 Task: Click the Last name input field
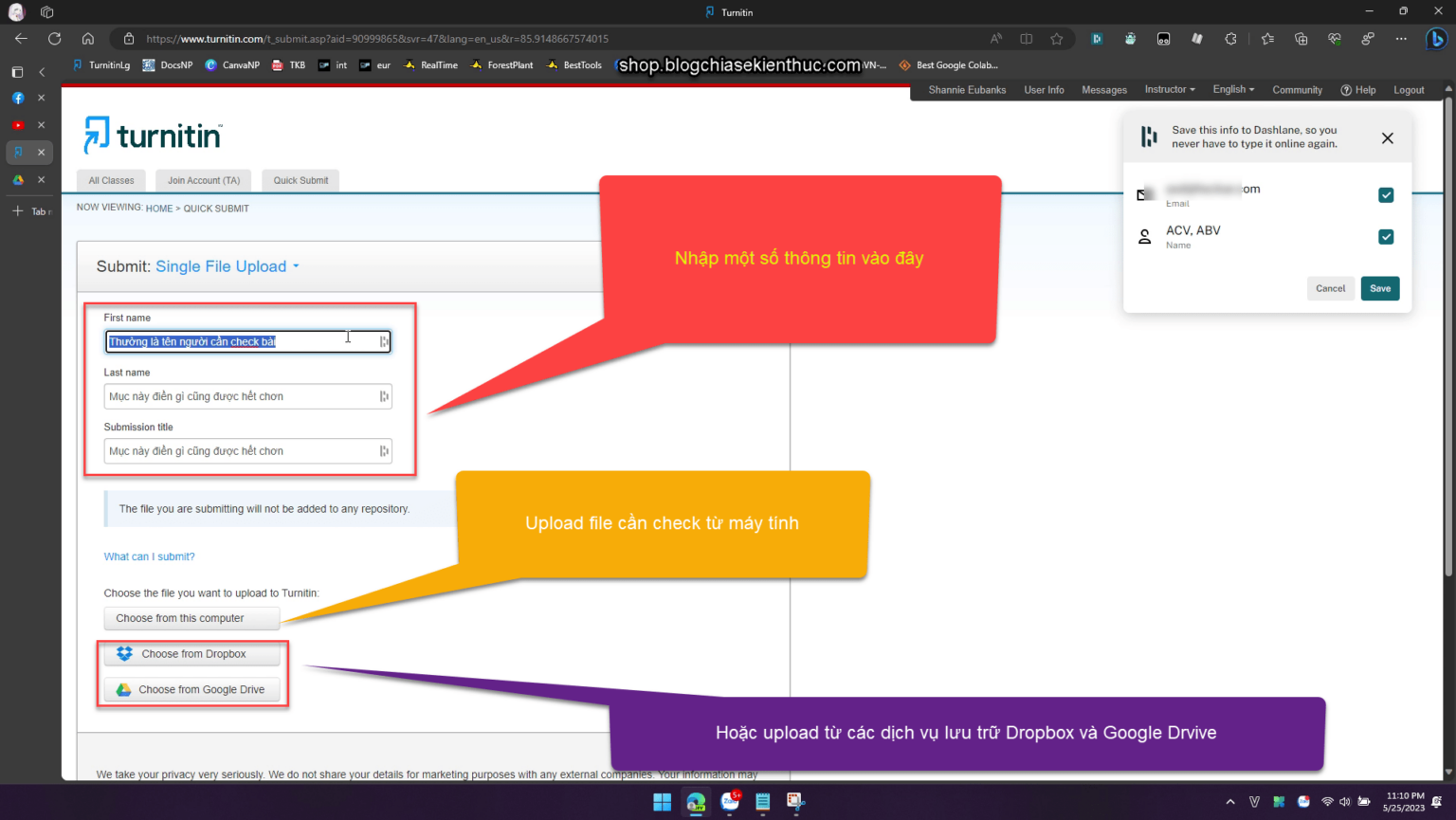(247, 396)
